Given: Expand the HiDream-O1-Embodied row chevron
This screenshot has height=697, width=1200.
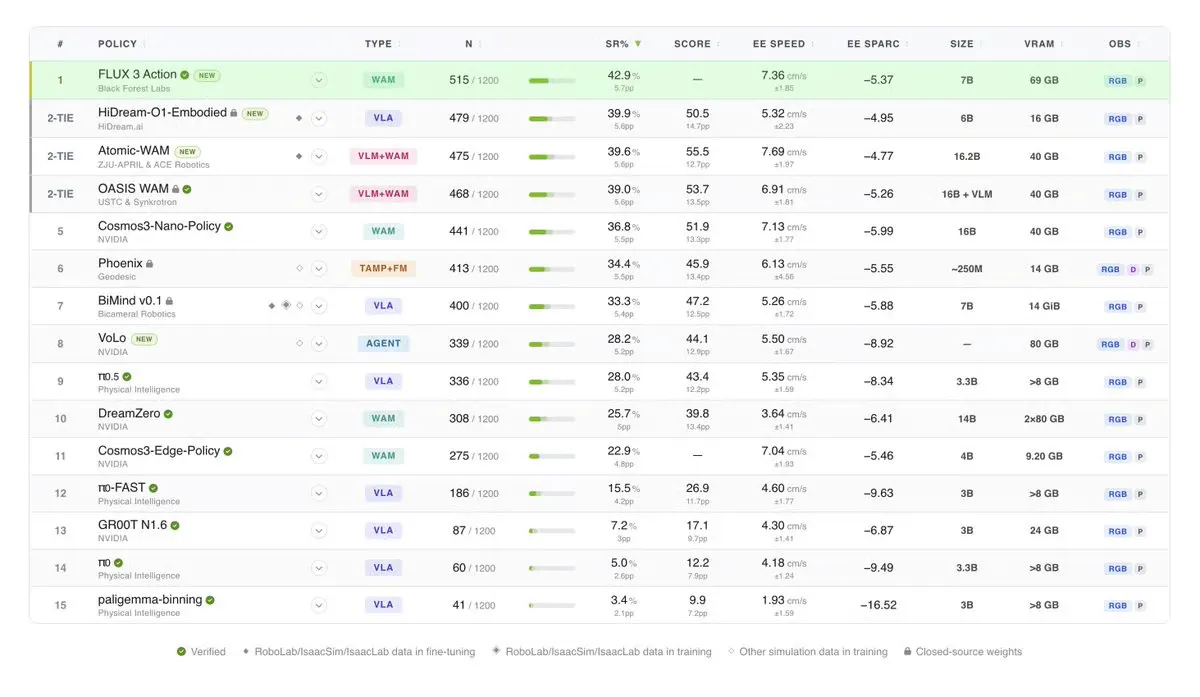Looking at the screenshot, I should [319, 118].
